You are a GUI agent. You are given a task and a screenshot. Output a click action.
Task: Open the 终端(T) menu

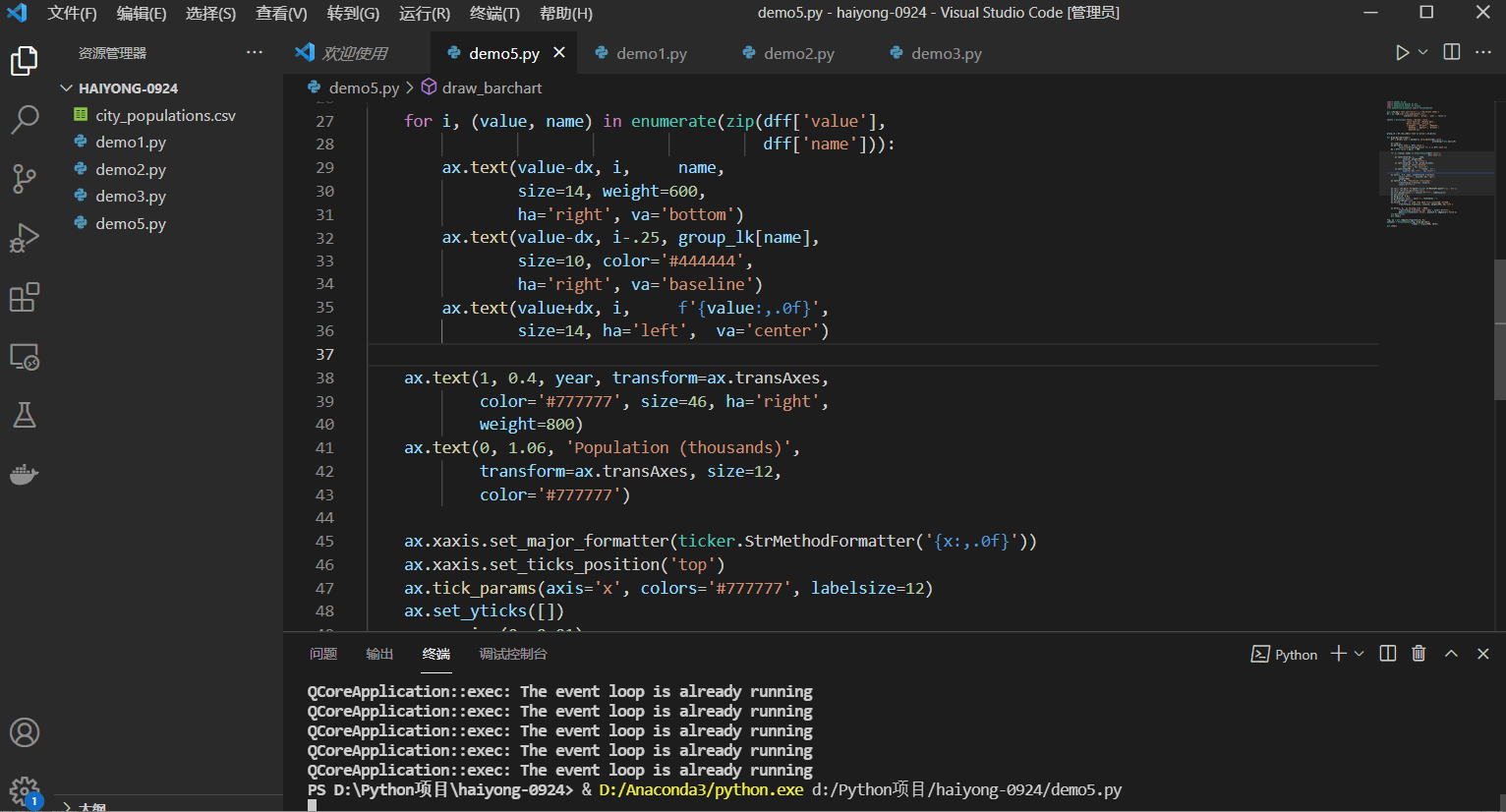(494, 14)
